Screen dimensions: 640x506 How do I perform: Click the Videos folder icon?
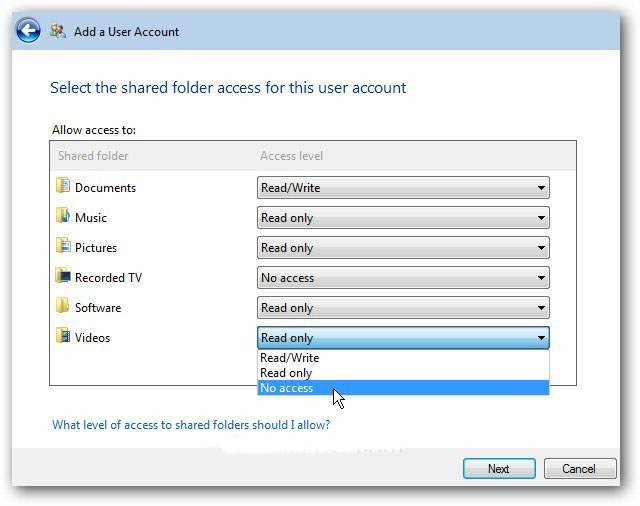[x=63, y=335]
